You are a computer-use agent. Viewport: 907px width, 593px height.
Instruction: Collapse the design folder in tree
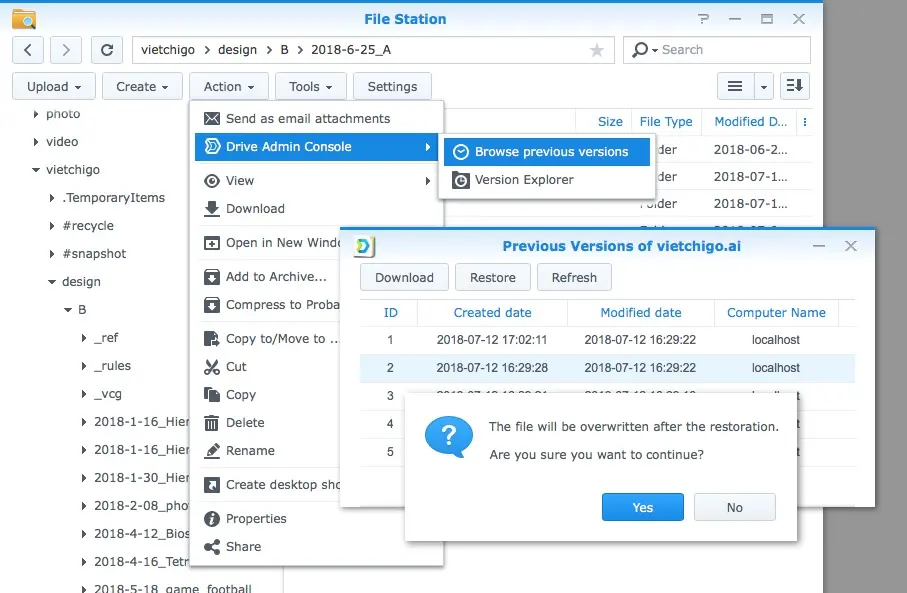(52, 282)
